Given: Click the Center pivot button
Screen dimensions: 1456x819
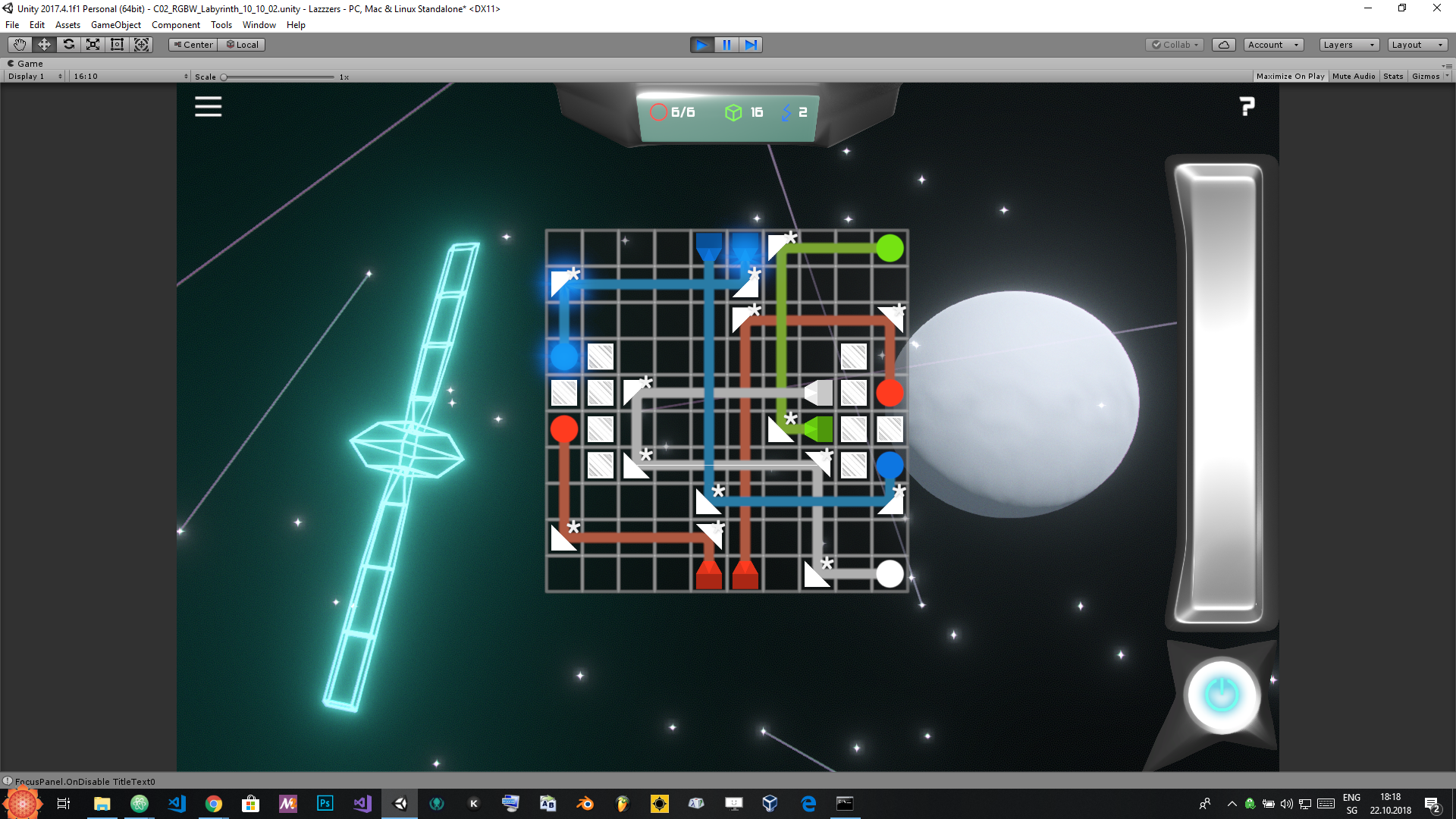Looking at the screenshot, I should click(x=193, y=45).
